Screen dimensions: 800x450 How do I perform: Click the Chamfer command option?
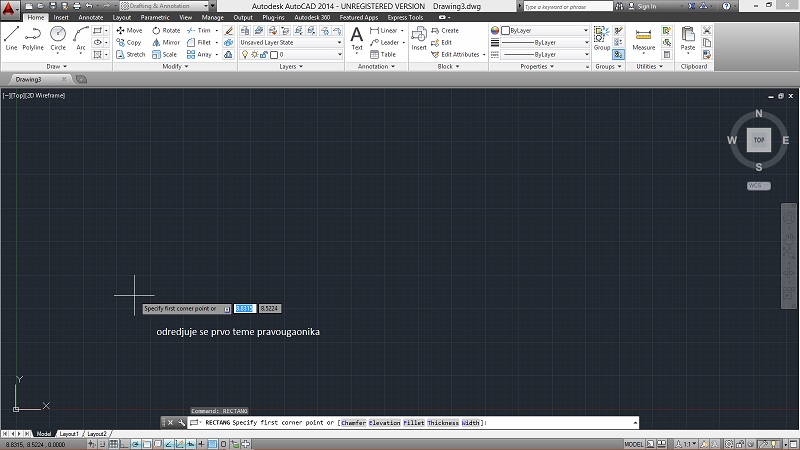(x=353, y=423)
